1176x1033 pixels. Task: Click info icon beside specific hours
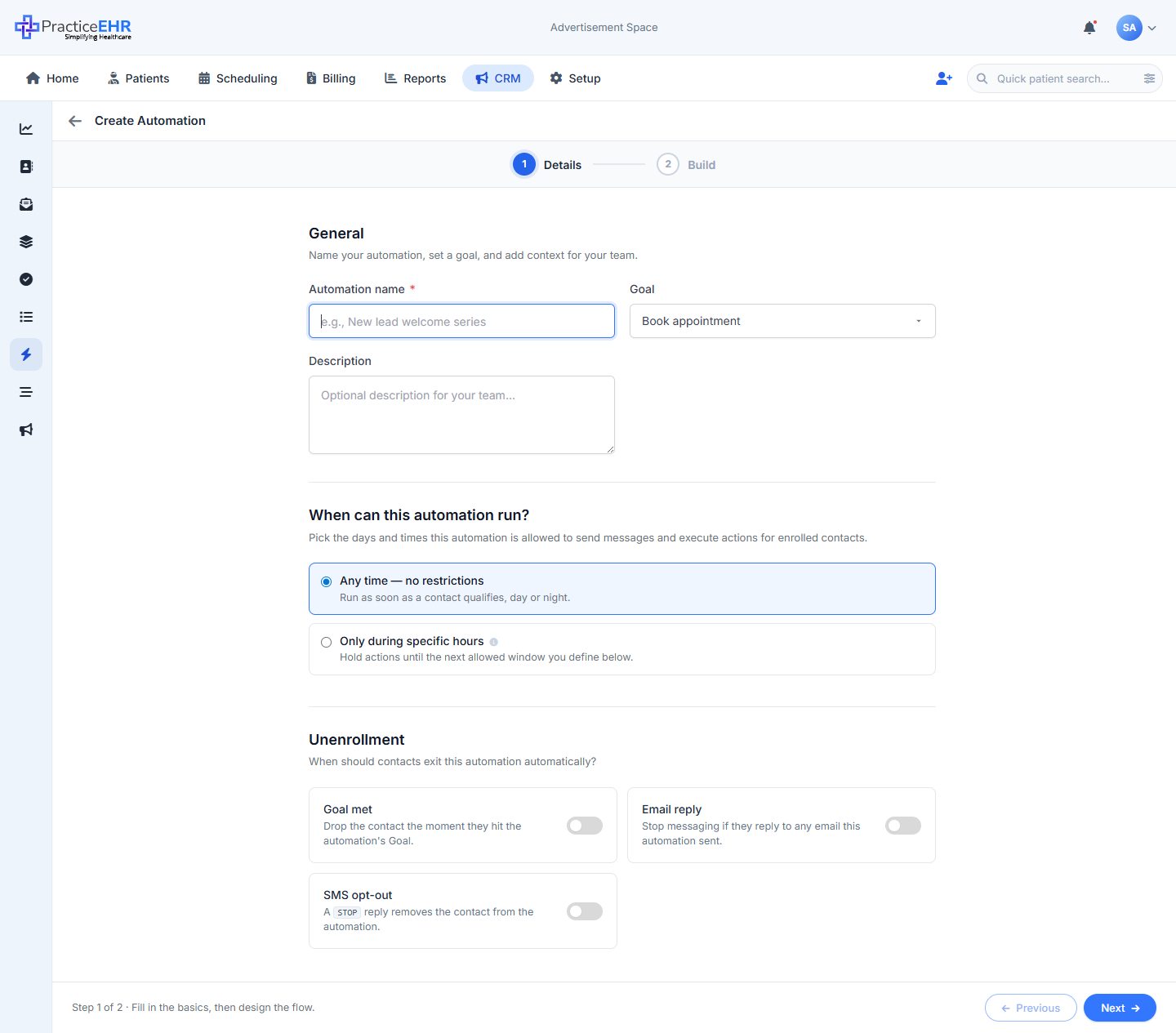point(494,642)
